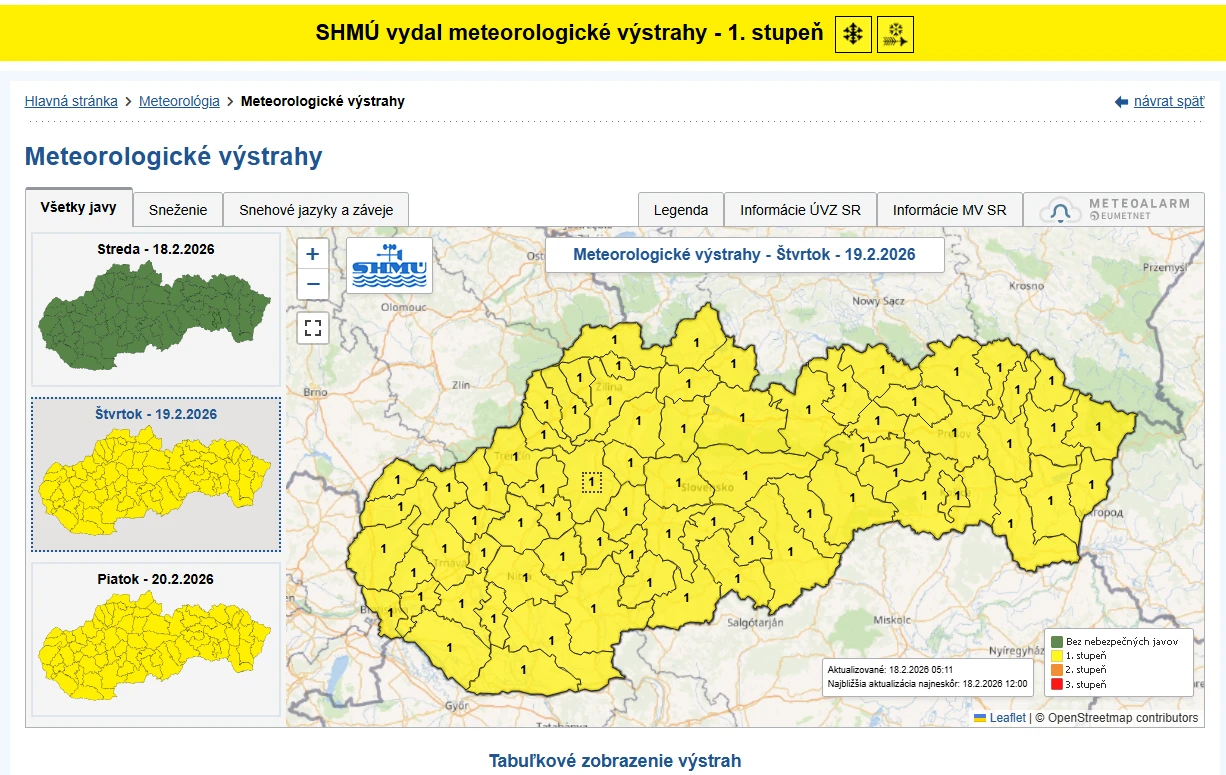The width and height of the screenshot is (1226, 775).
Task: Open Informácie ÚVZ SR tab
Action: coord(800,210)
